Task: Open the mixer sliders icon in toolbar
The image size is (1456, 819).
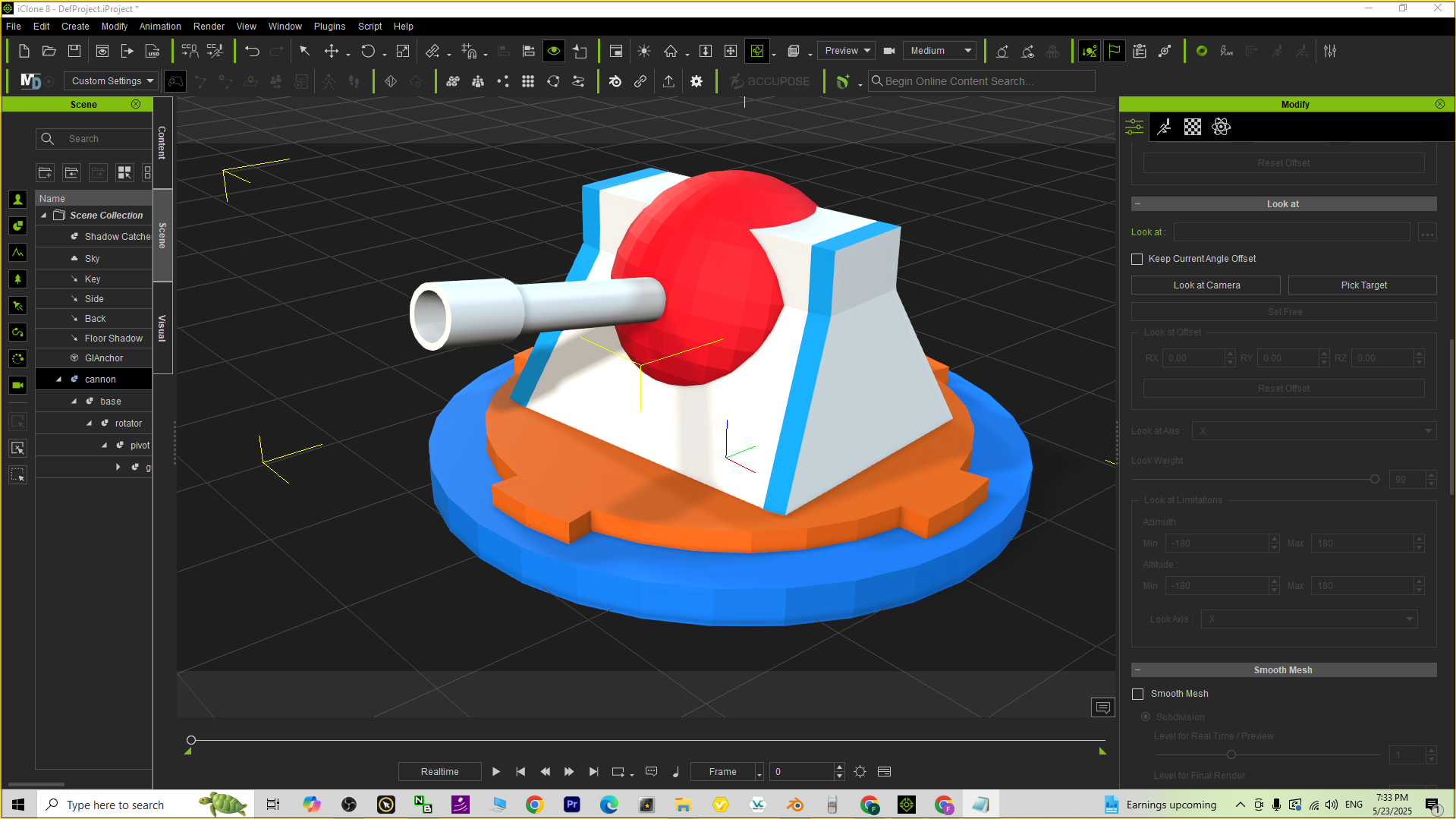Action: 1330,51
